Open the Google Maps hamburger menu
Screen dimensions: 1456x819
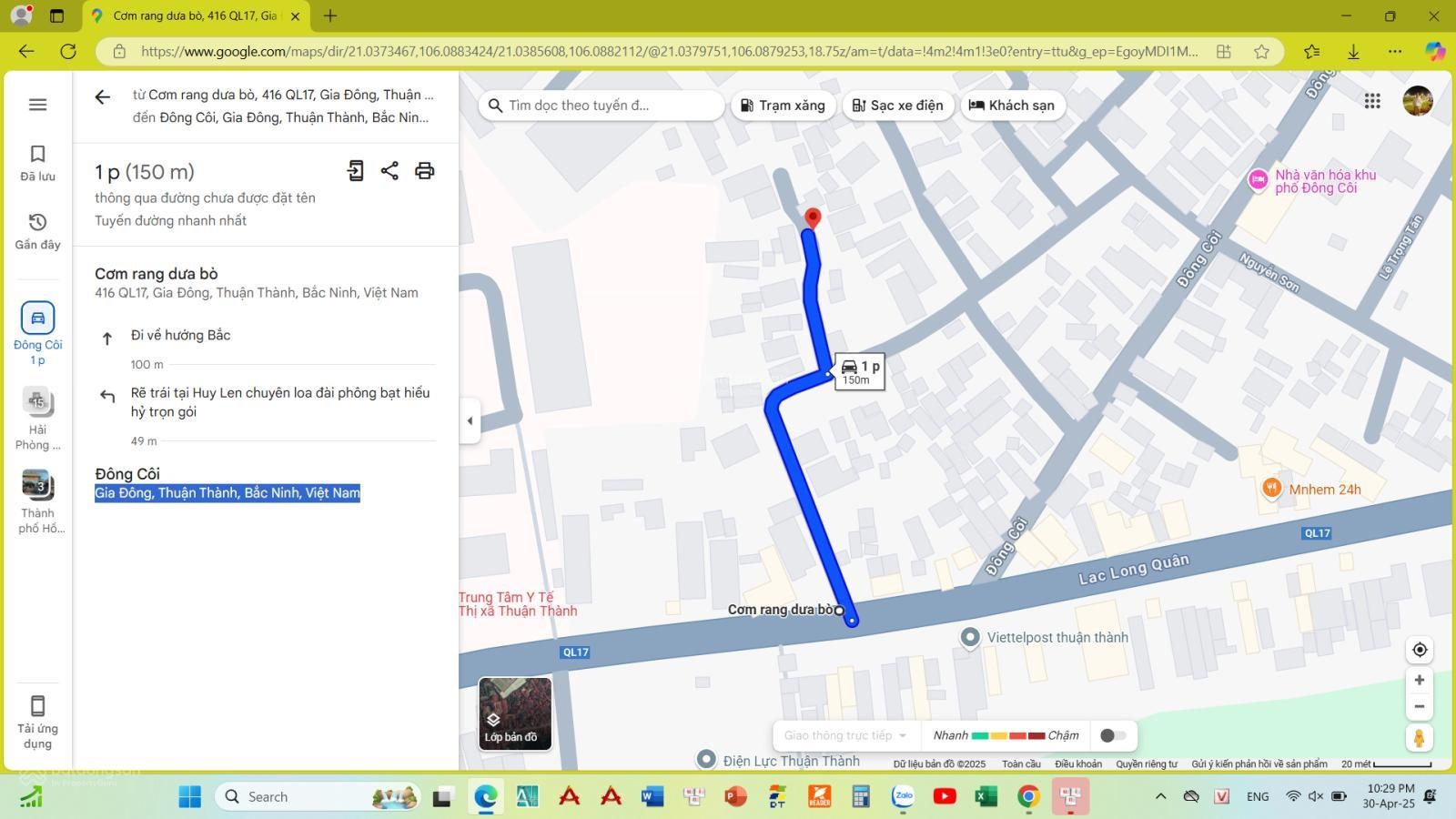click(37, 105)
